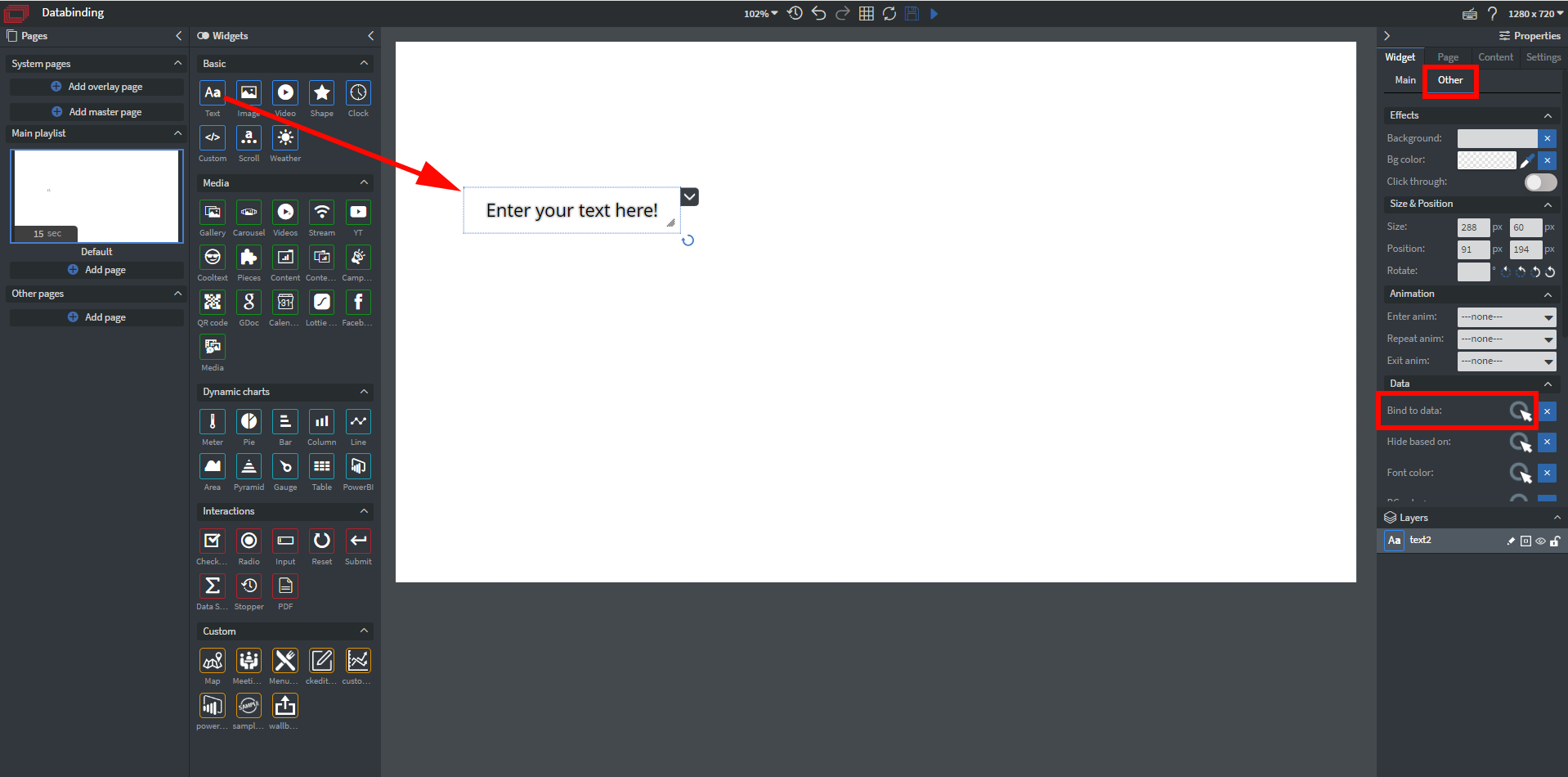Click the play preview button
The image size is (1568, 777).
(x=934, y=13)
